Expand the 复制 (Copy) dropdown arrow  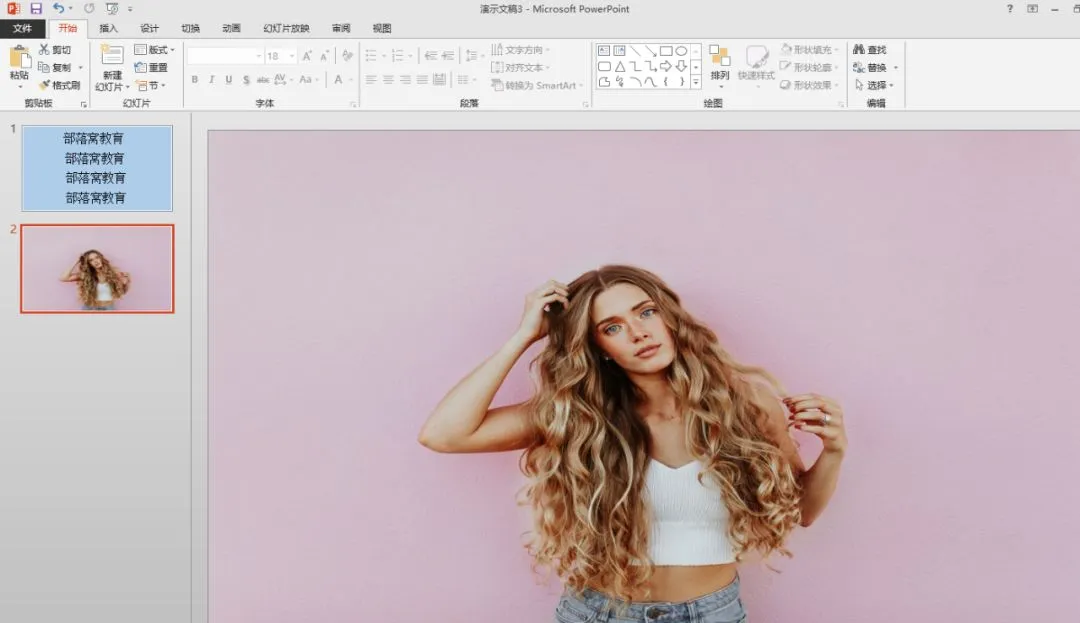pyautogui.click(x=81, y=67)
